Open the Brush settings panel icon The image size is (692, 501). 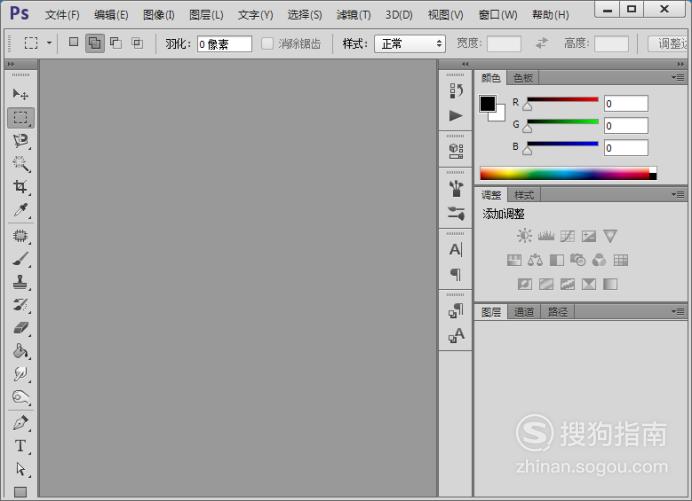(x=456, y=214)
